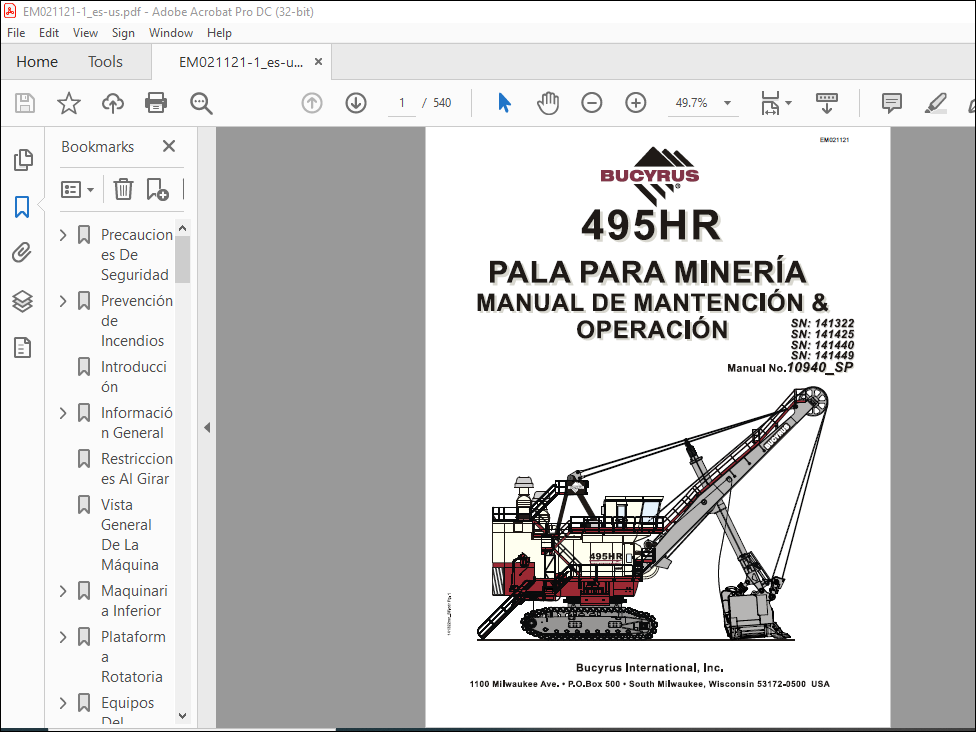Open the Window menu
The image size is (976, 732).
click(171, 33)
